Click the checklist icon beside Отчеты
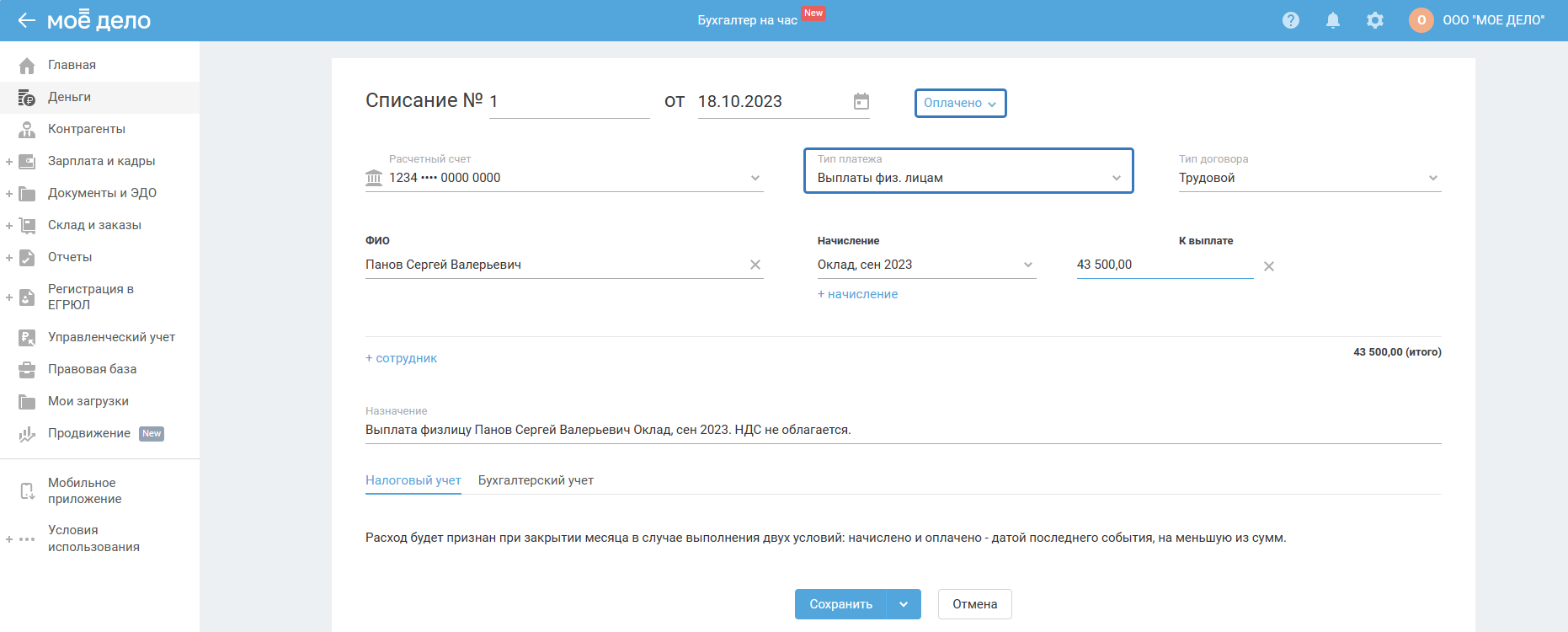1568x632 pixels. 27,257
